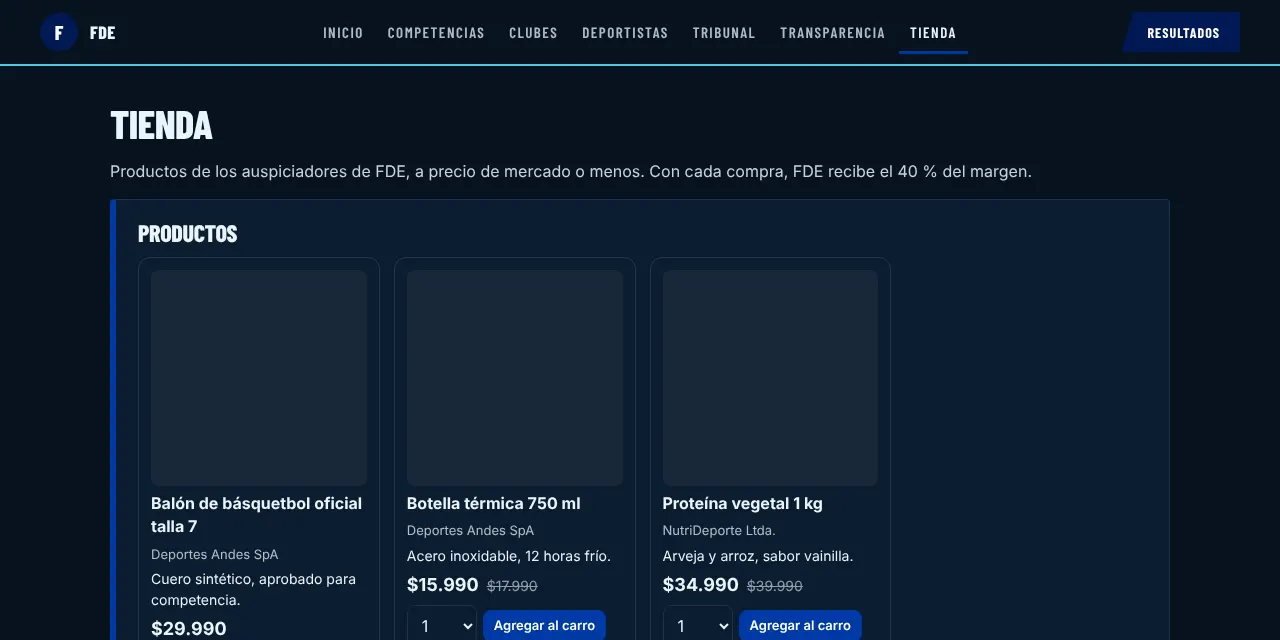Image resolution: width=1280 pixels, height=640 pixels.
Task: Click the Resultados button
Action: pyautogui.click(x=1182, y=33)
